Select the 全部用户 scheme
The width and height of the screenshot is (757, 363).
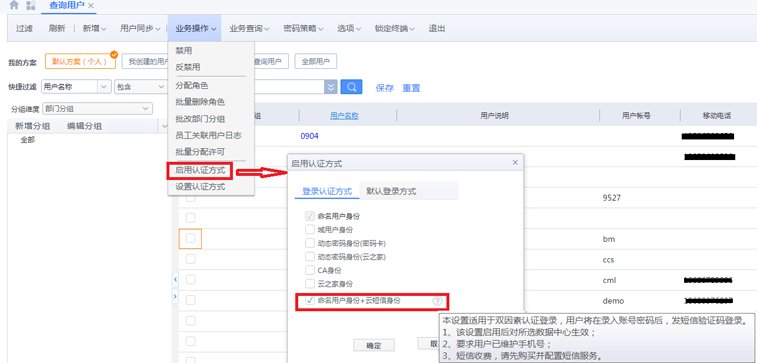coord(316,62)
